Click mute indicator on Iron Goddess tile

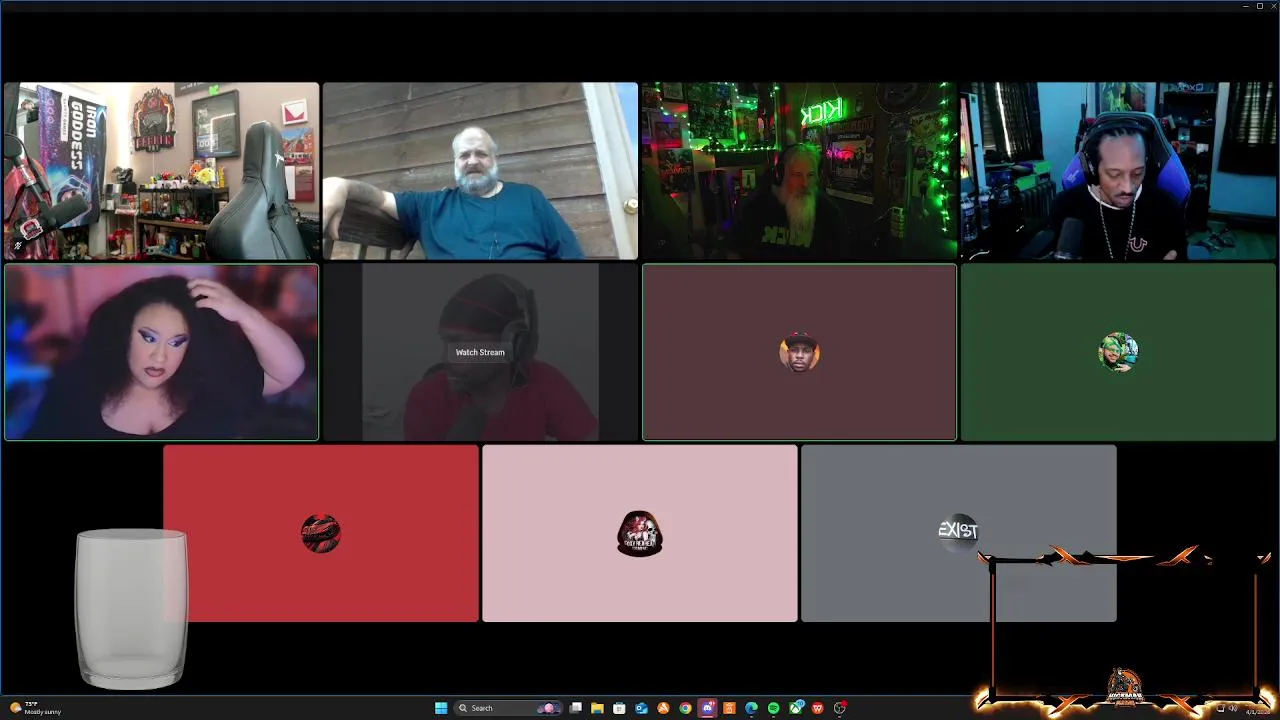point(17,245)
